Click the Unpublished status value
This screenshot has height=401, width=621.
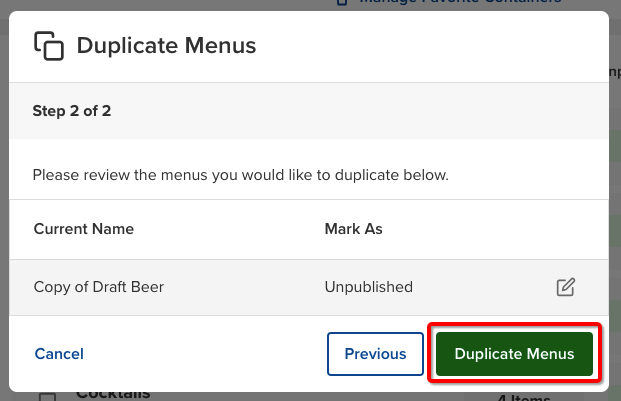(368, 287)
